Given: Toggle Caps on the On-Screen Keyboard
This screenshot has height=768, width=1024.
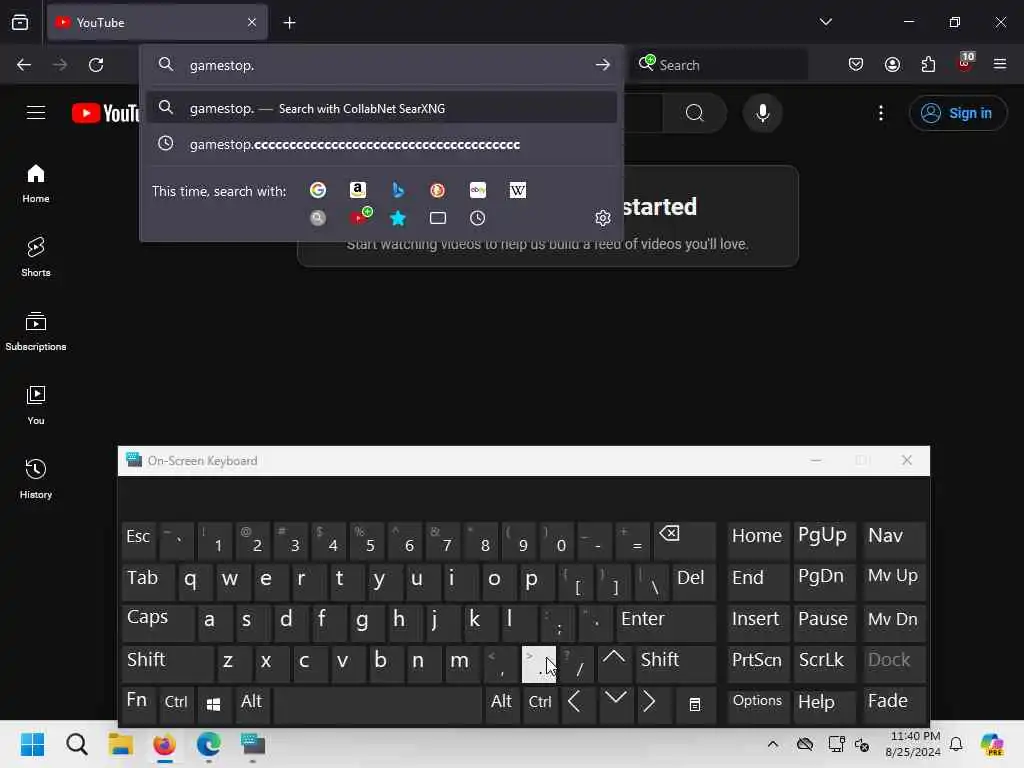Looking at the screenshot, I should pos(157,621).
